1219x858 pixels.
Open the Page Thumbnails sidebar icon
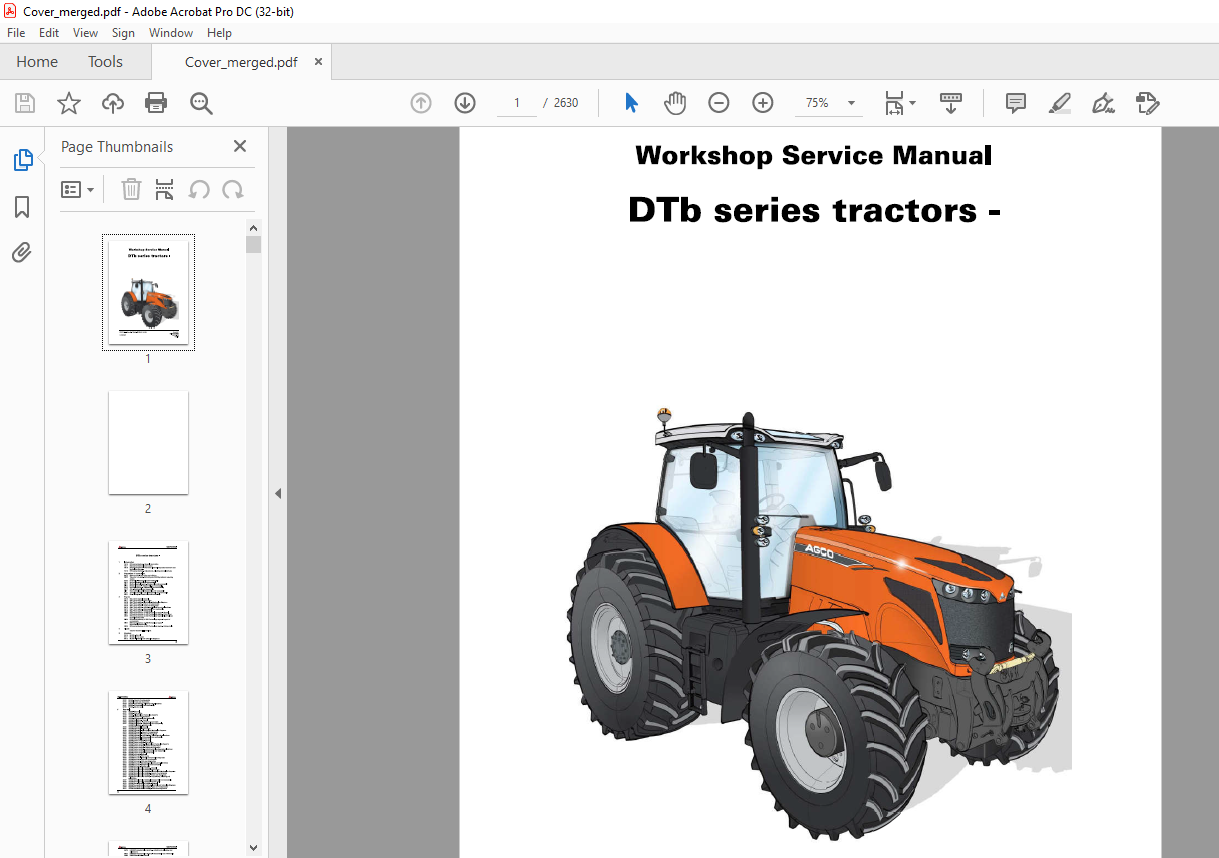[22, 160]
